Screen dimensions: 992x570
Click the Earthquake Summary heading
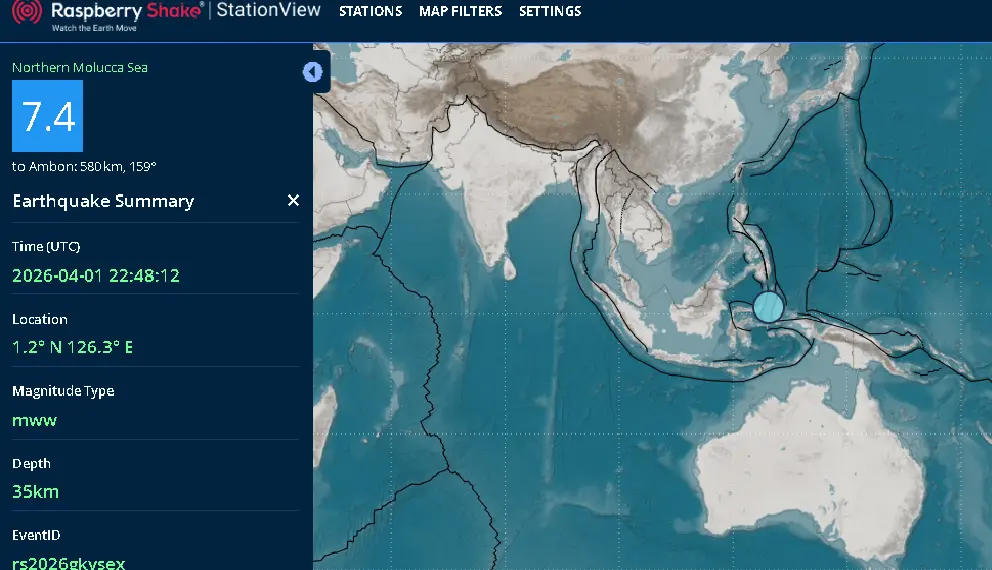click(103, 201)
